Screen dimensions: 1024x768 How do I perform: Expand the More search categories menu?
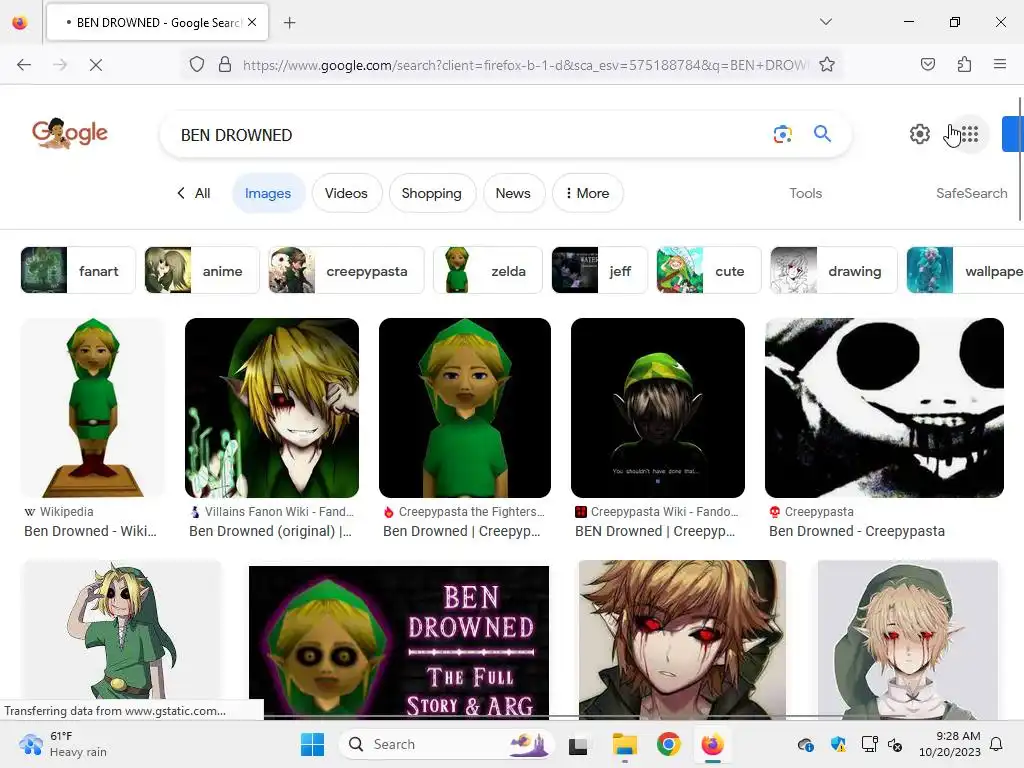[587, 193]
